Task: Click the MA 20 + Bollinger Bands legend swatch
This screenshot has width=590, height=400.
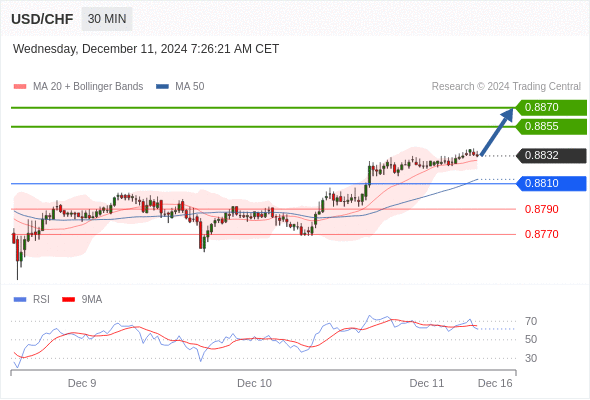Action: click(20, 87)
